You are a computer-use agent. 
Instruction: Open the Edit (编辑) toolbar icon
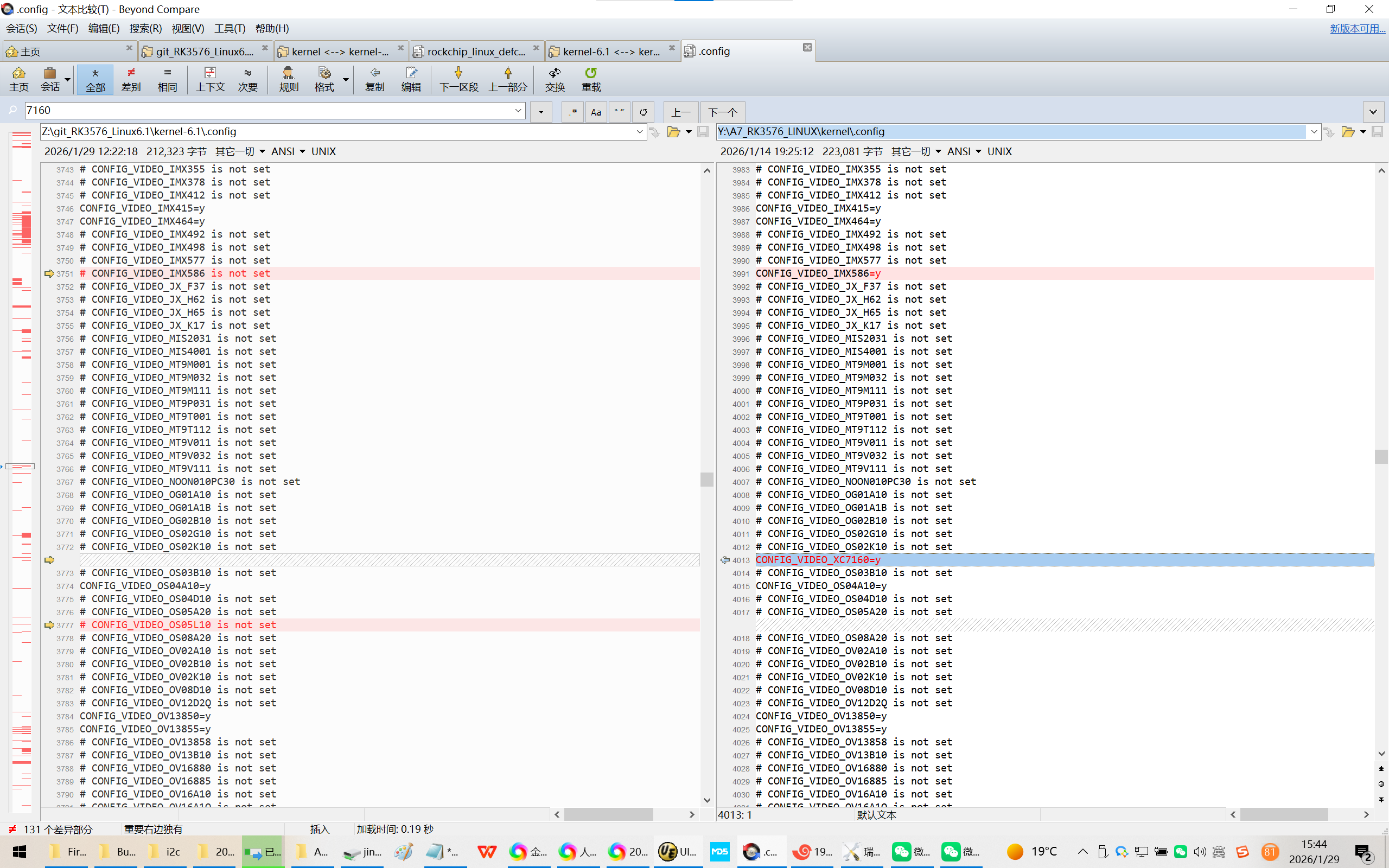(x=411, y=73)
